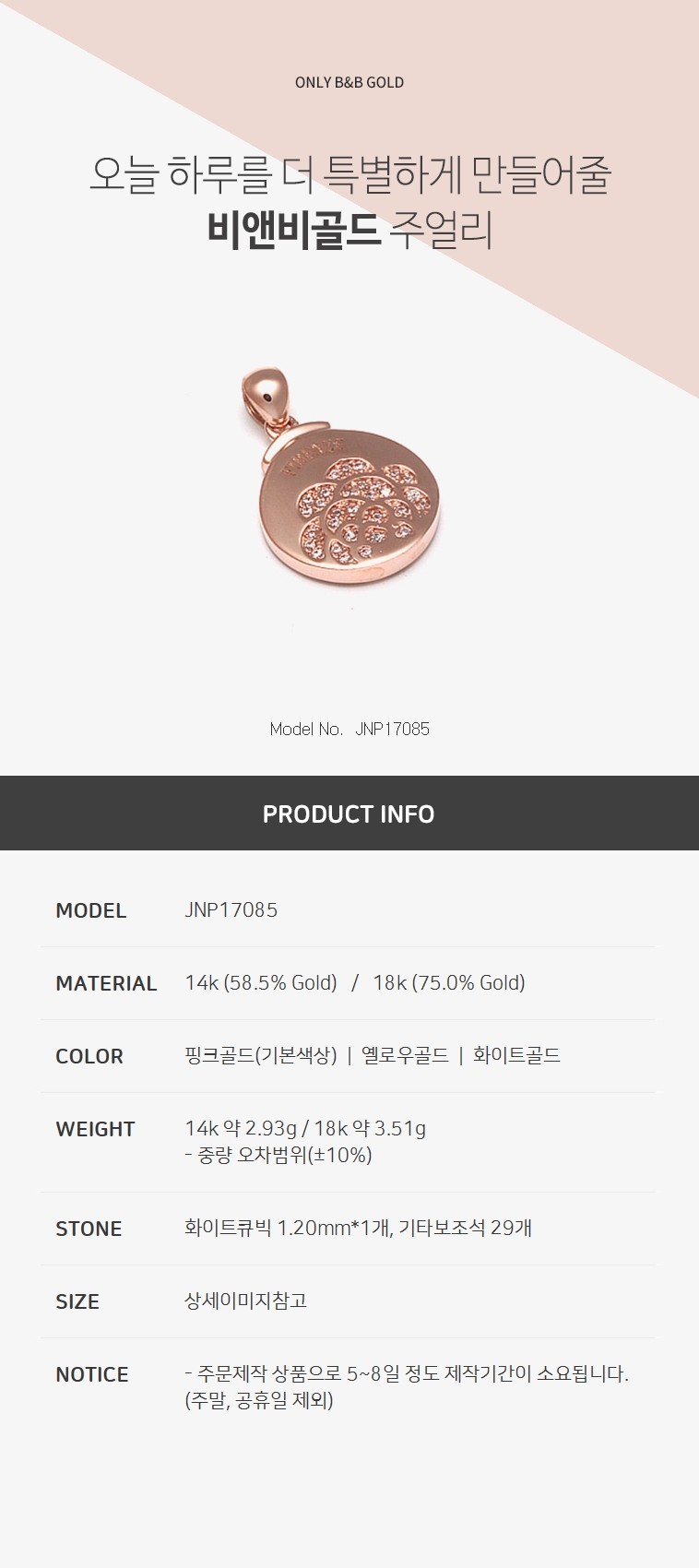Click the WEIGHT row label

tap(95, 1129)
